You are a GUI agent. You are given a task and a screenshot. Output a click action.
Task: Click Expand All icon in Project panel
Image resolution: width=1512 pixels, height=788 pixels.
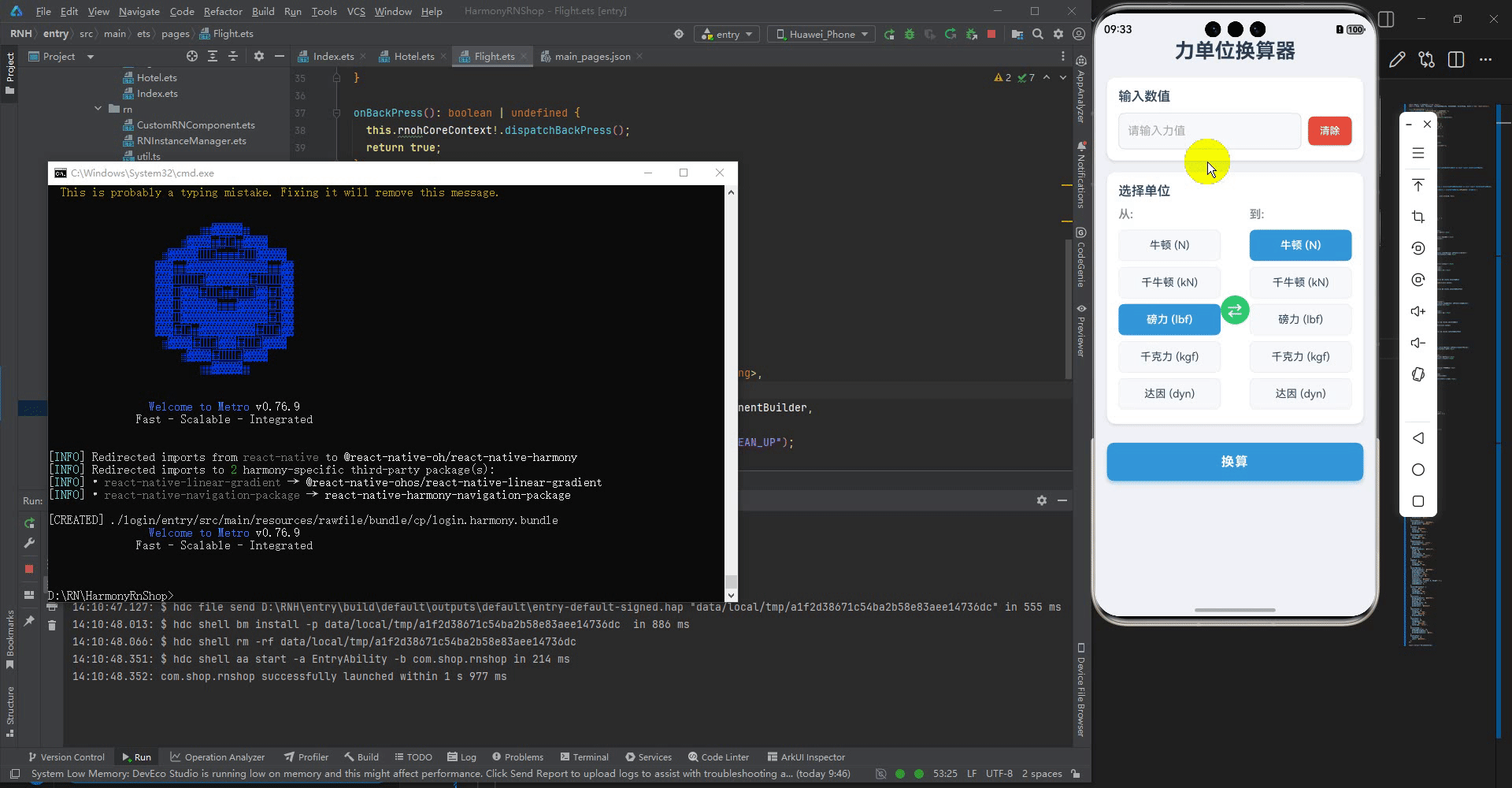(x=213, y=57)
